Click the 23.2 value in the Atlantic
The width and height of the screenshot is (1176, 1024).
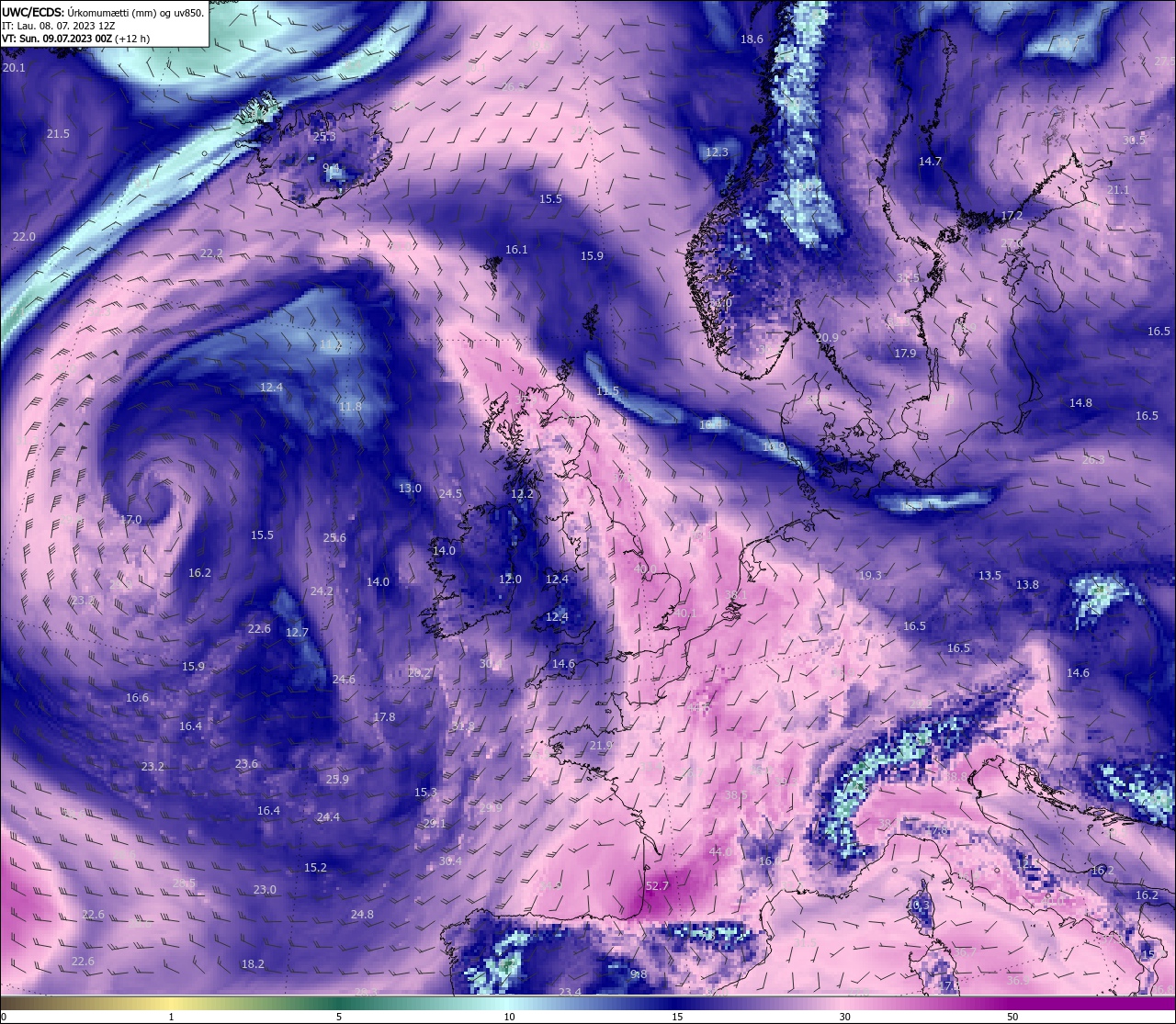click(x=153, y=767)
